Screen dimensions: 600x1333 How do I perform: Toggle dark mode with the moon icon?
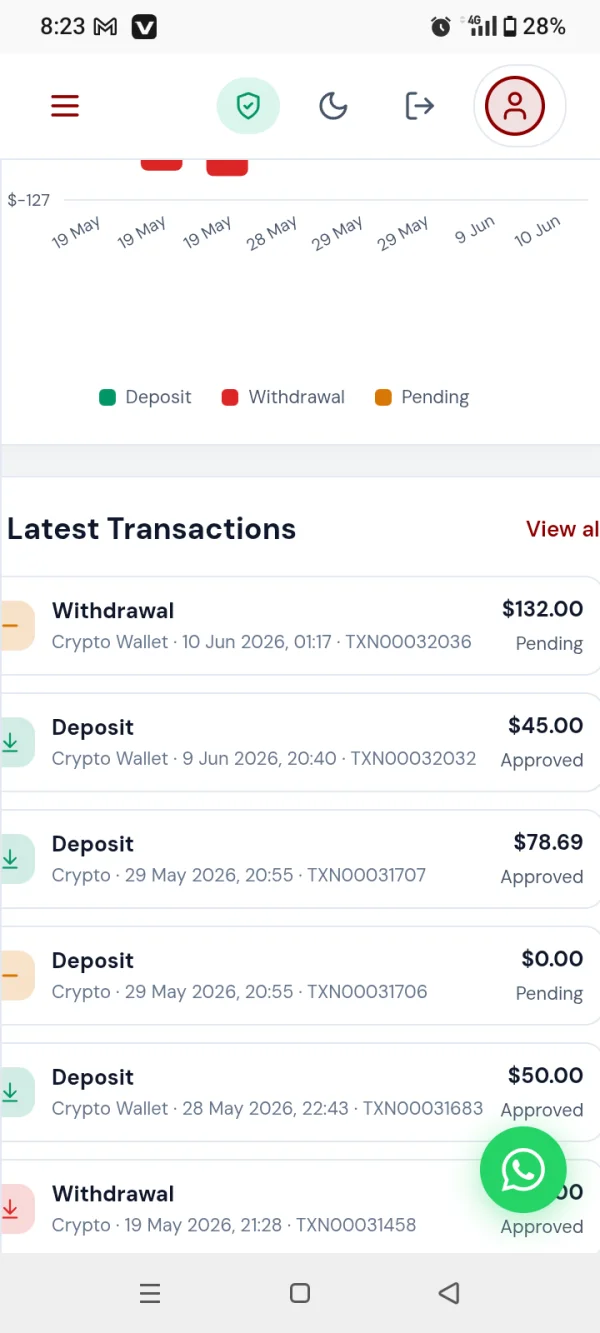[x=333, y=106]
